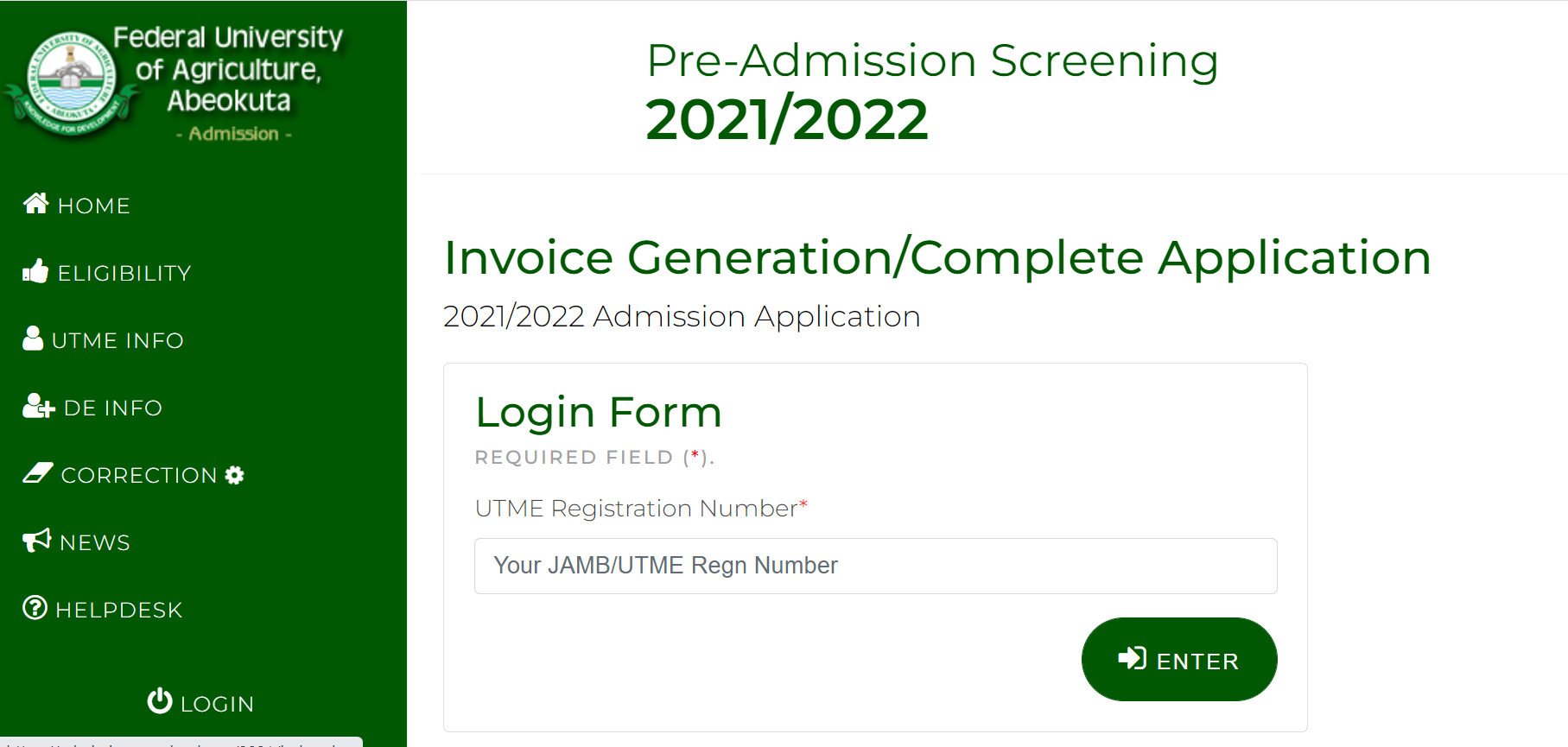Click the megaphone icon beside NEWS
The width and height of the screenshot is (1568, 747).
click(x=35, y=541)
